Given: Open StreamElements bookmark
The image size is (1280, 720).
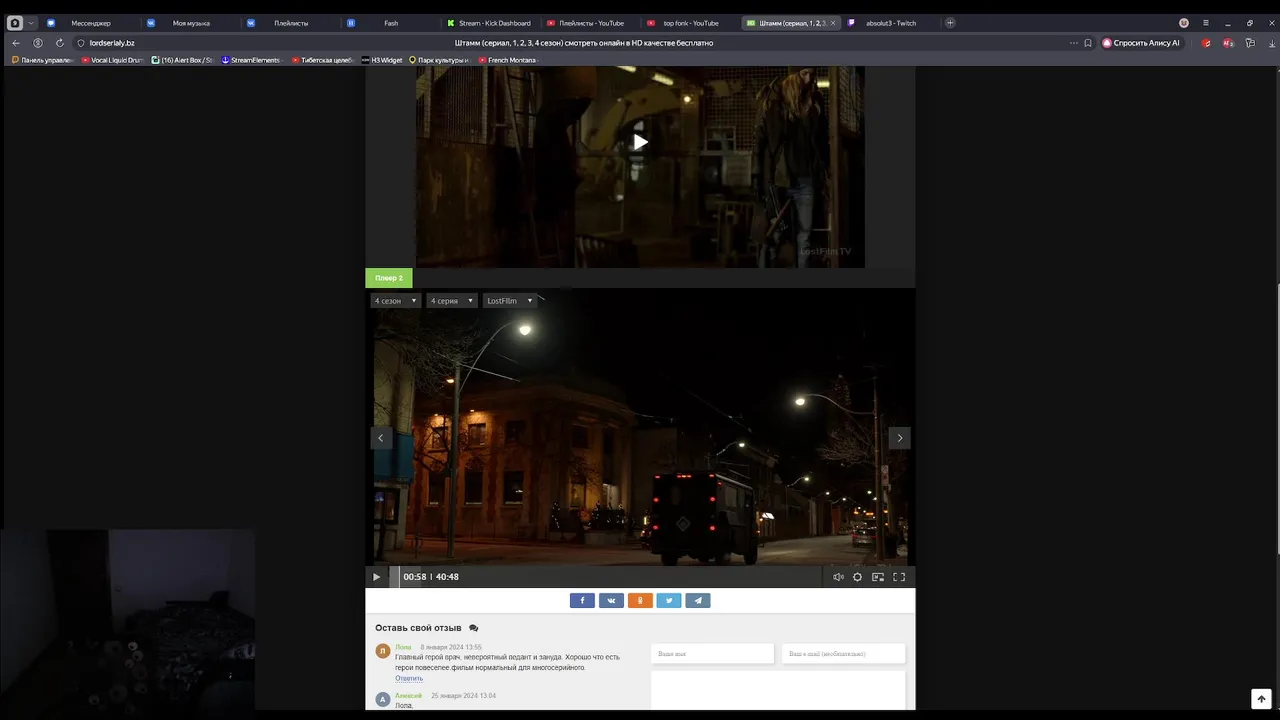Looking at the screenshot, I should click(251, 60).
